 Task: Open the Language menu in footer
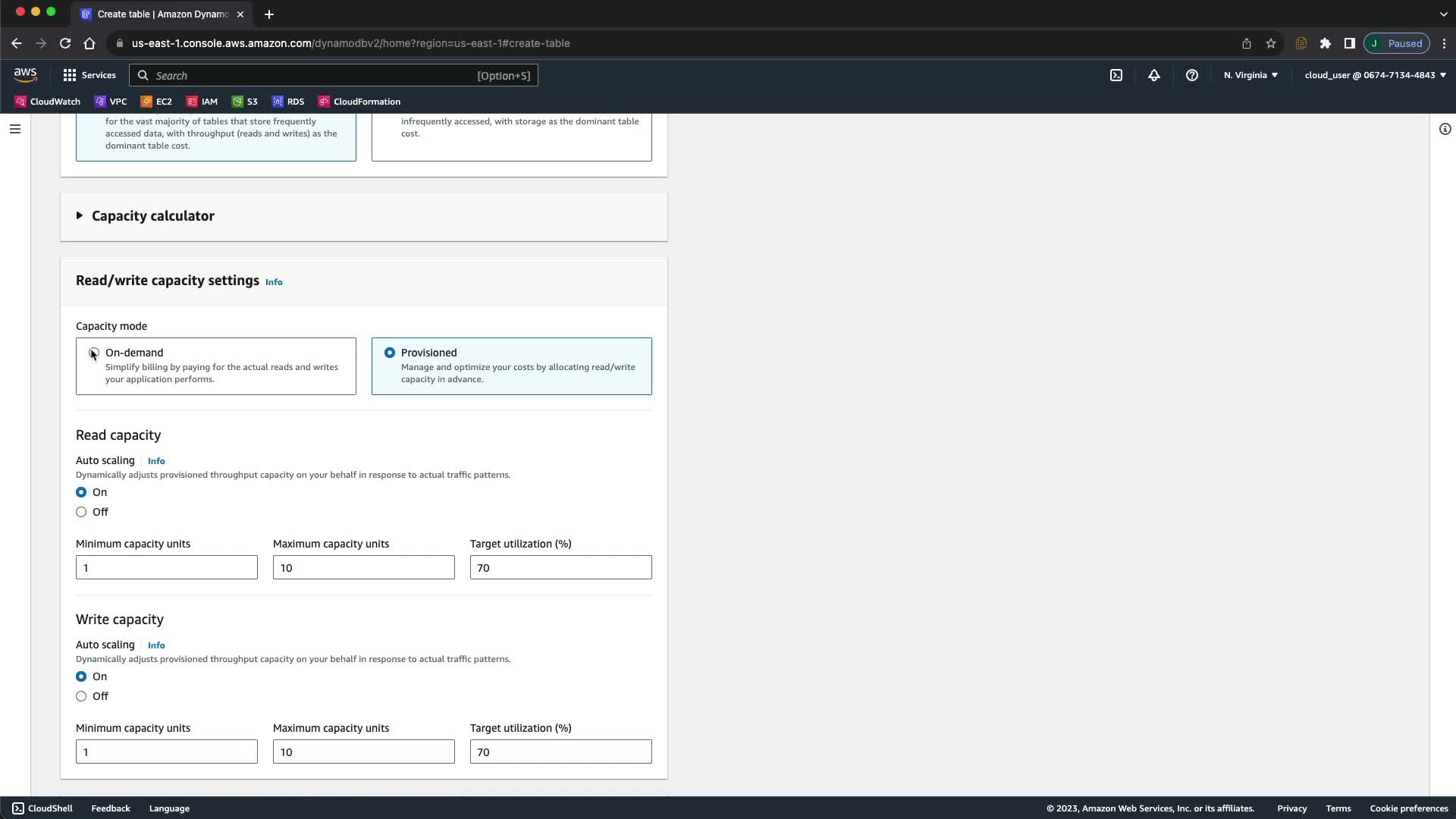[x=169, y=808]
